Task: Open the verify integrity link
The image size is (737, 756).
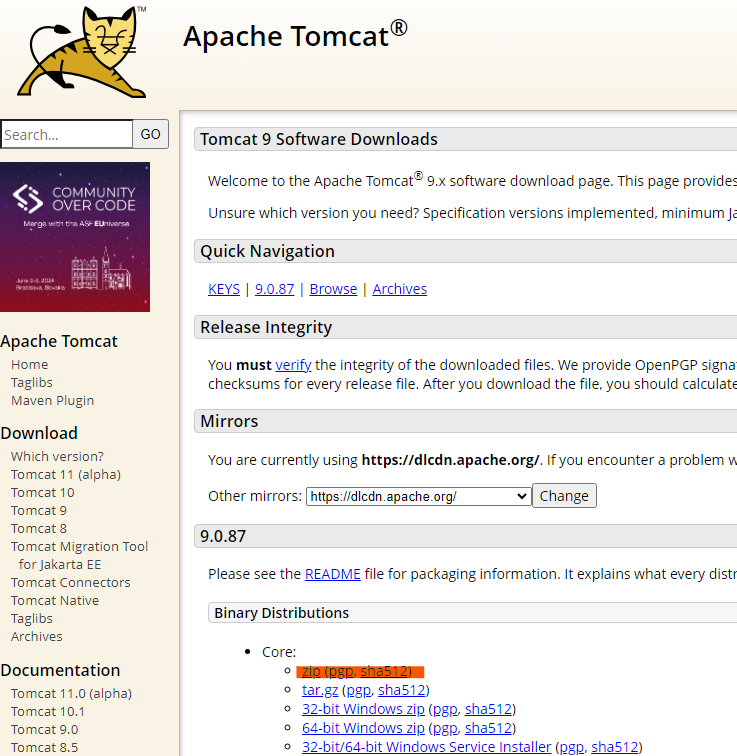Action: tap(293, 365)
